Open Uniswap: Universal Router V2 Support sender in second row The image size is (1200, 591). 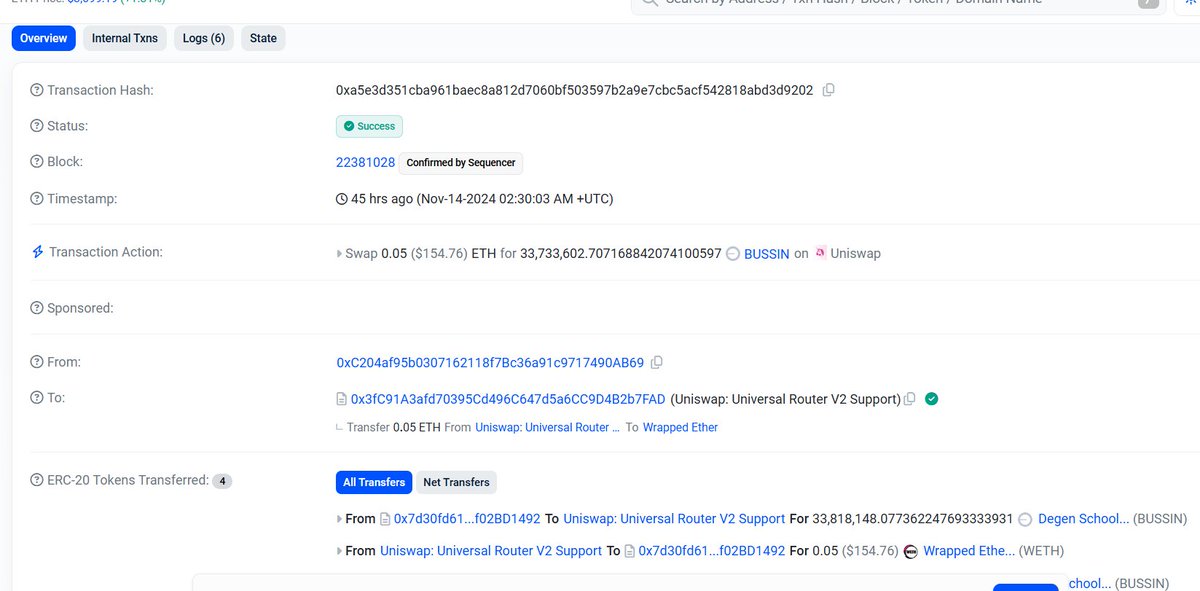(x=491, y=551)
